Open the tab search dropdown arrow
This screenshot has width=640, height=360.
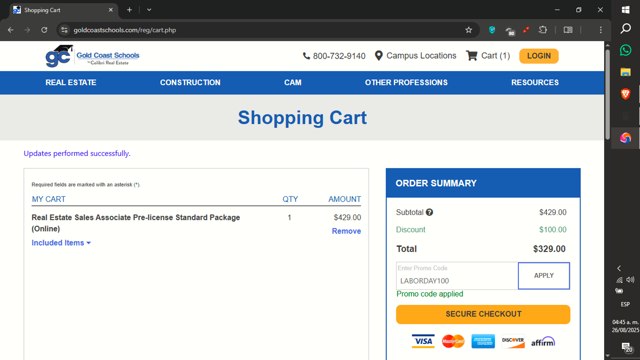(x=149, y=10)
